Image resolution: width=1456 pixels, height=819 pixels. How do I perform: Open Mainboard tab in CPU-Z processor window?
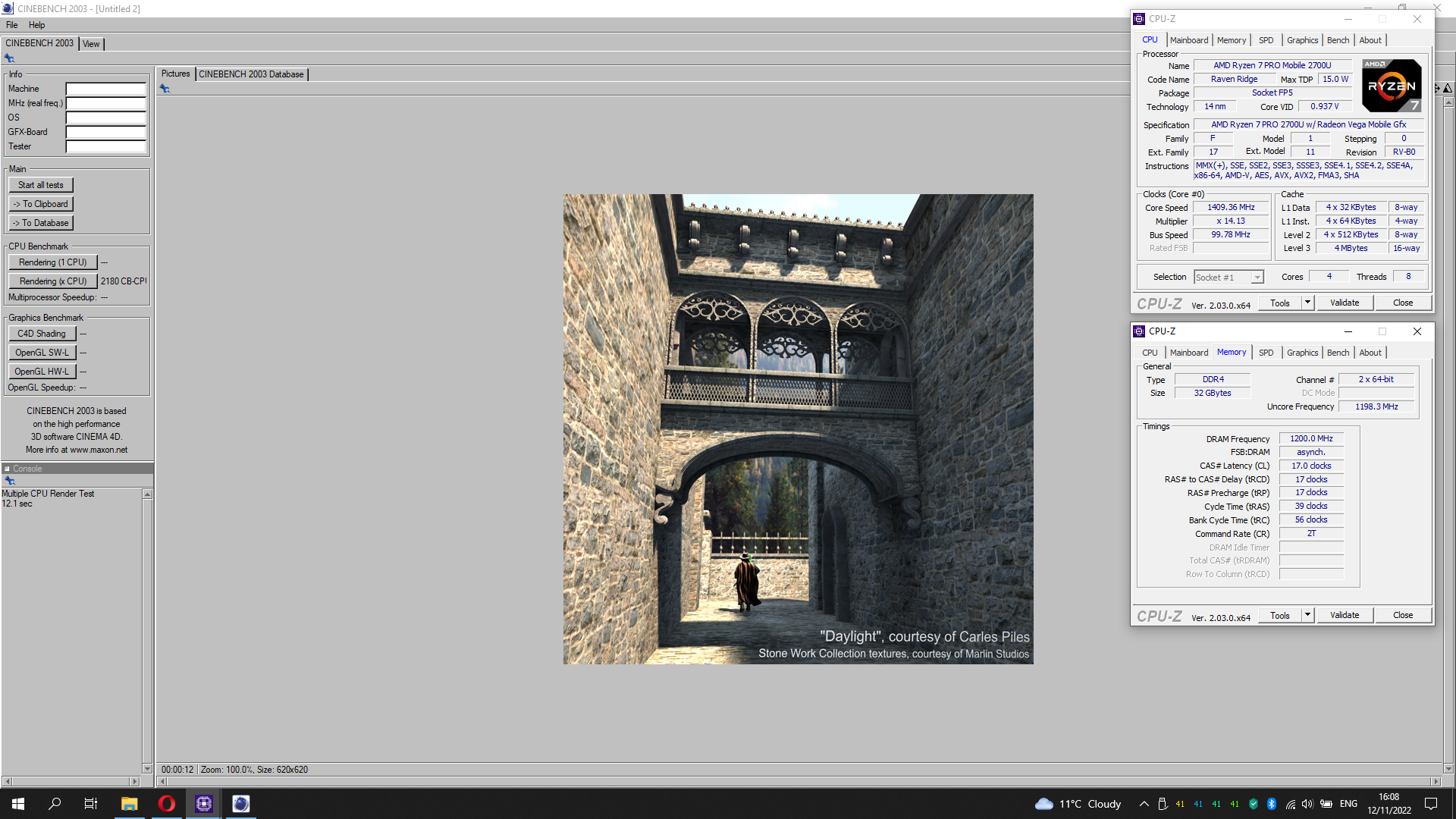click(1188, 40)
